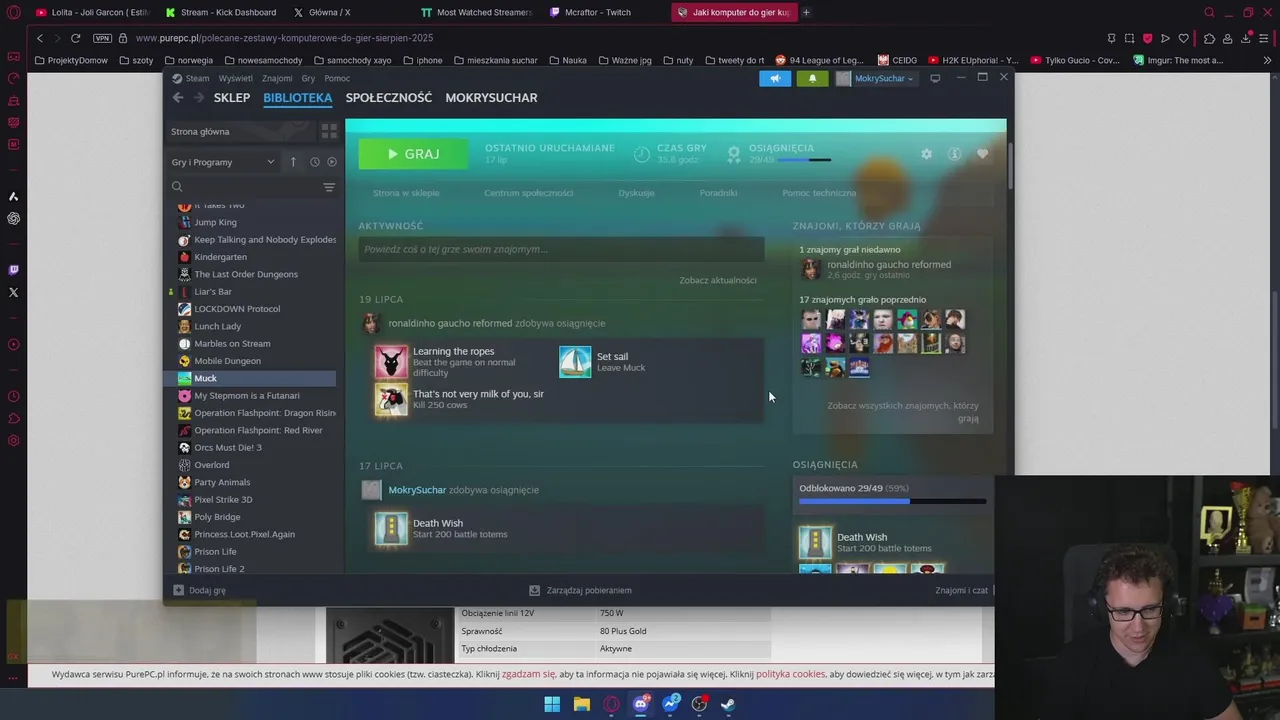This screenshot has width=1280, height=720.
Task: Open Znajomi i czat panel
Action: (962, 590)
